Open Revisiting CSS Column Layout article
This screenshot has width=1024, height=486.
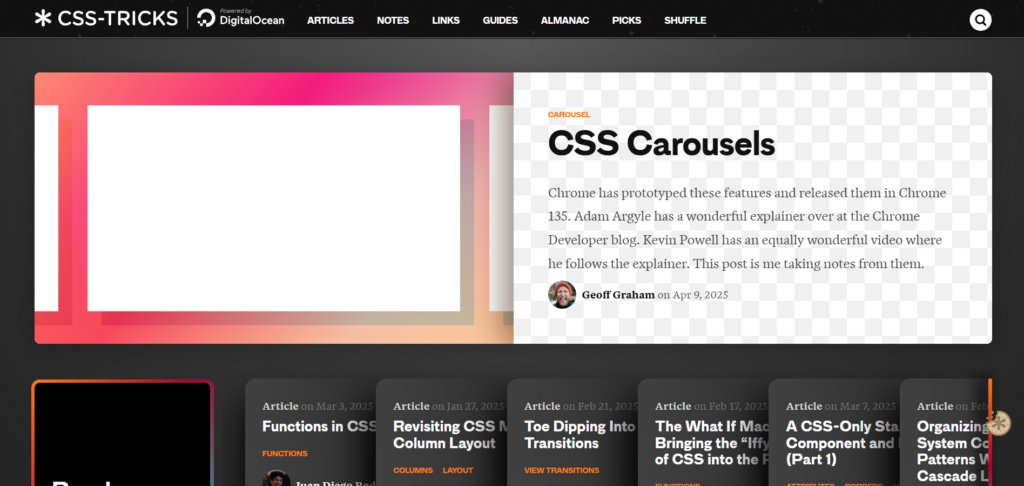point(451,434)
